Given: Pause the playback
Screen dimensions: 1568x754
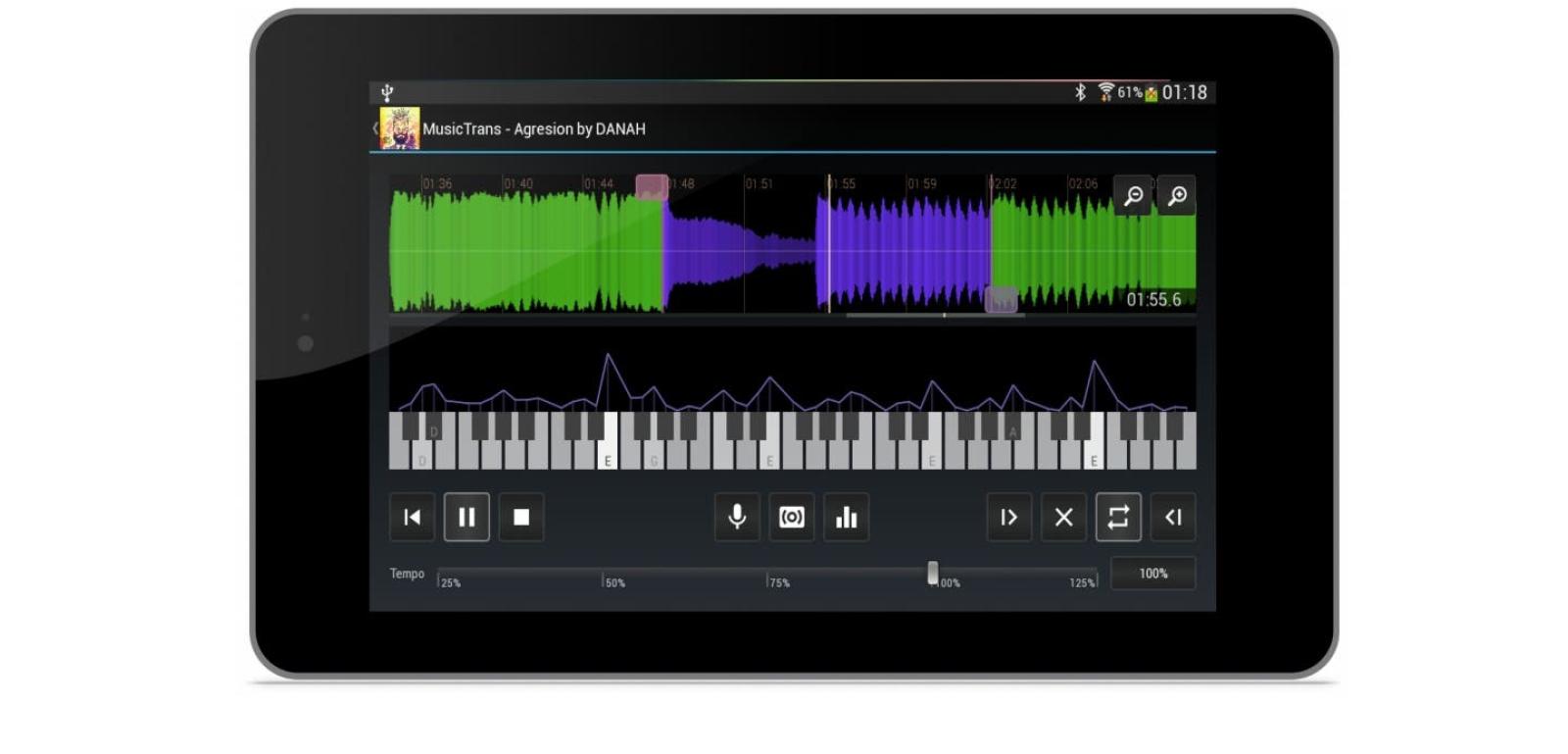Looking at the screenshot, I should pyautogui.click(x=466, y=517).
